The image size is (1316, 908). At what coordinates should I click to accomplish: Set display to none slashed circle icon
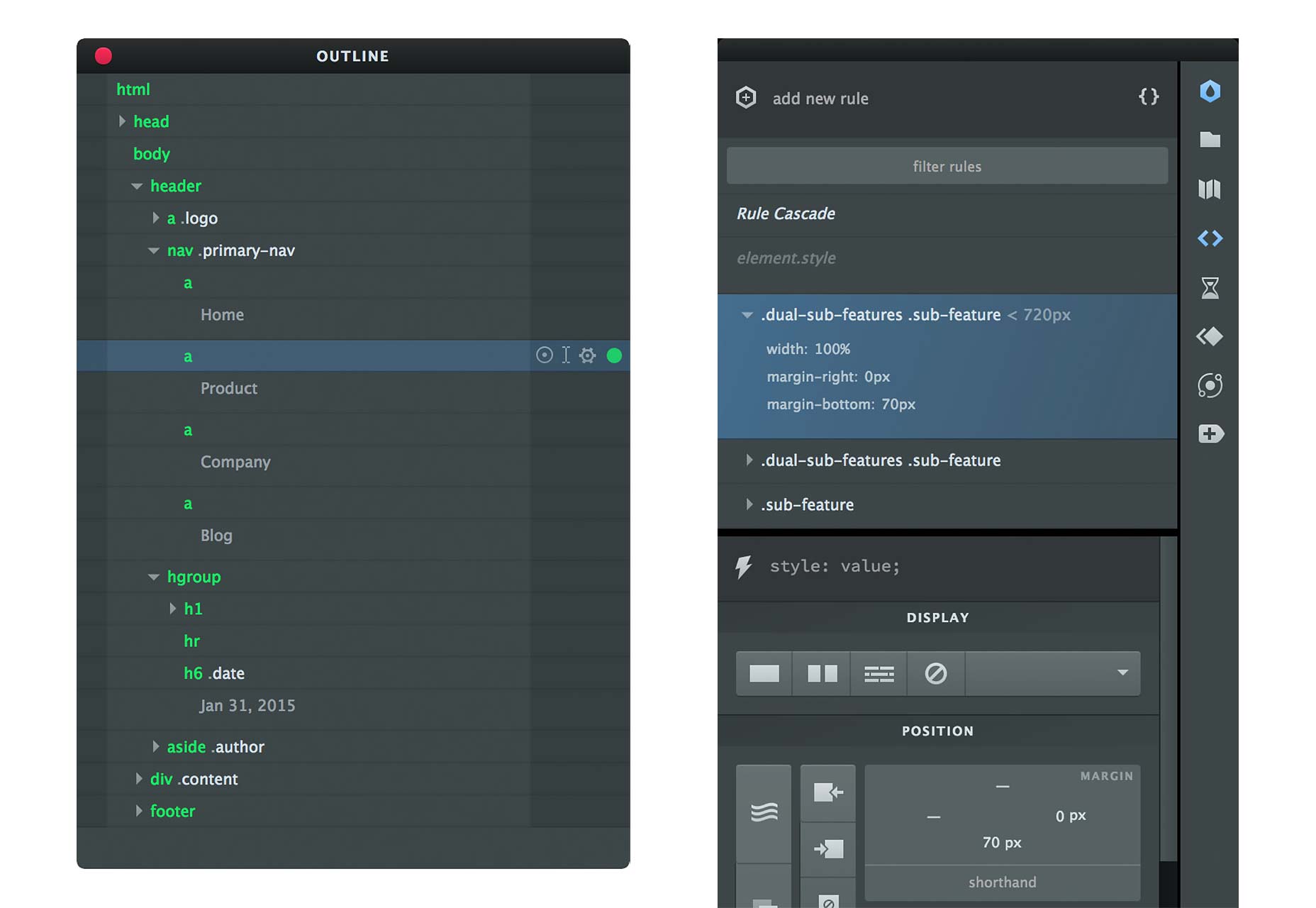click(x=936, y=673)
